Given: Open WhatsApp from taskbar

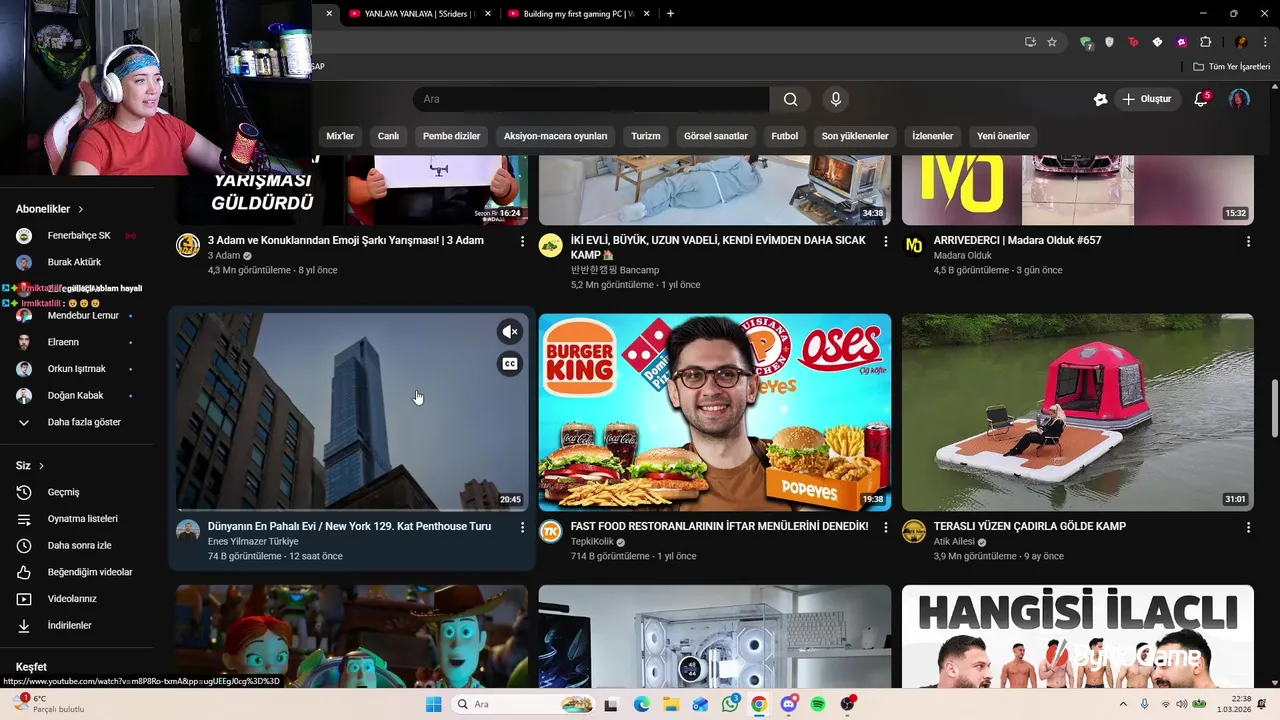Looking at the screenshot, I should pos(730,704).
